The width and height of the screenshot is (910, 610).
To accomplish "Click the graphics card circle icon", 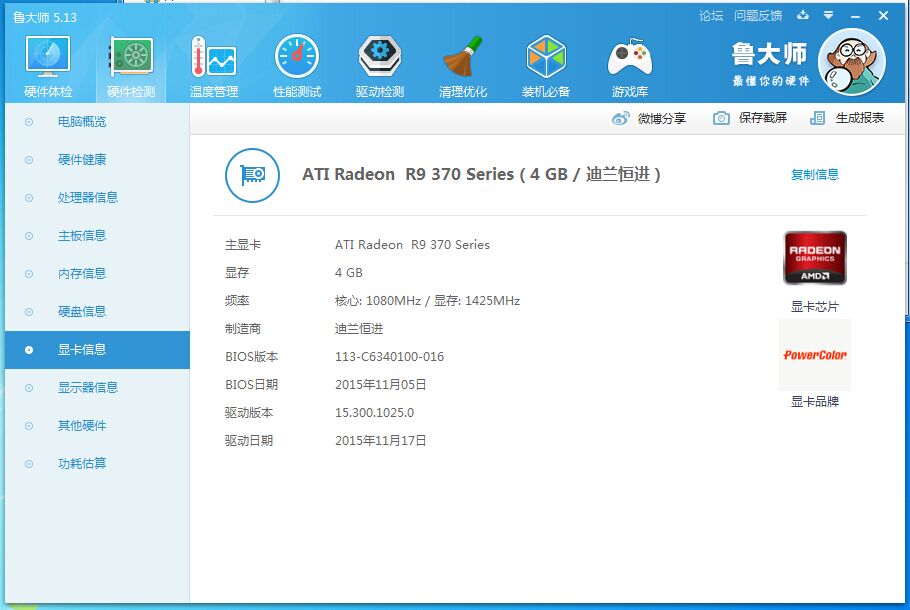I will pyautogui.click(x=252, y=175).
